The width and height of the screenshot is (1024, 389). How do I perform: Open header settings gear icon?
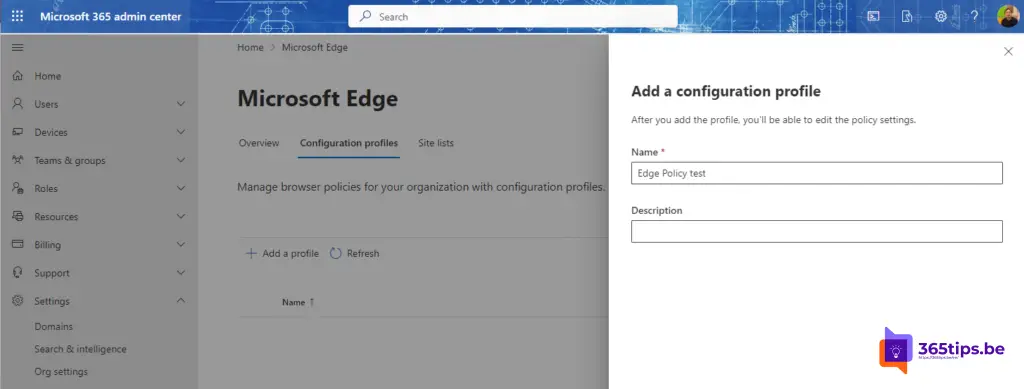click(940, 16)
